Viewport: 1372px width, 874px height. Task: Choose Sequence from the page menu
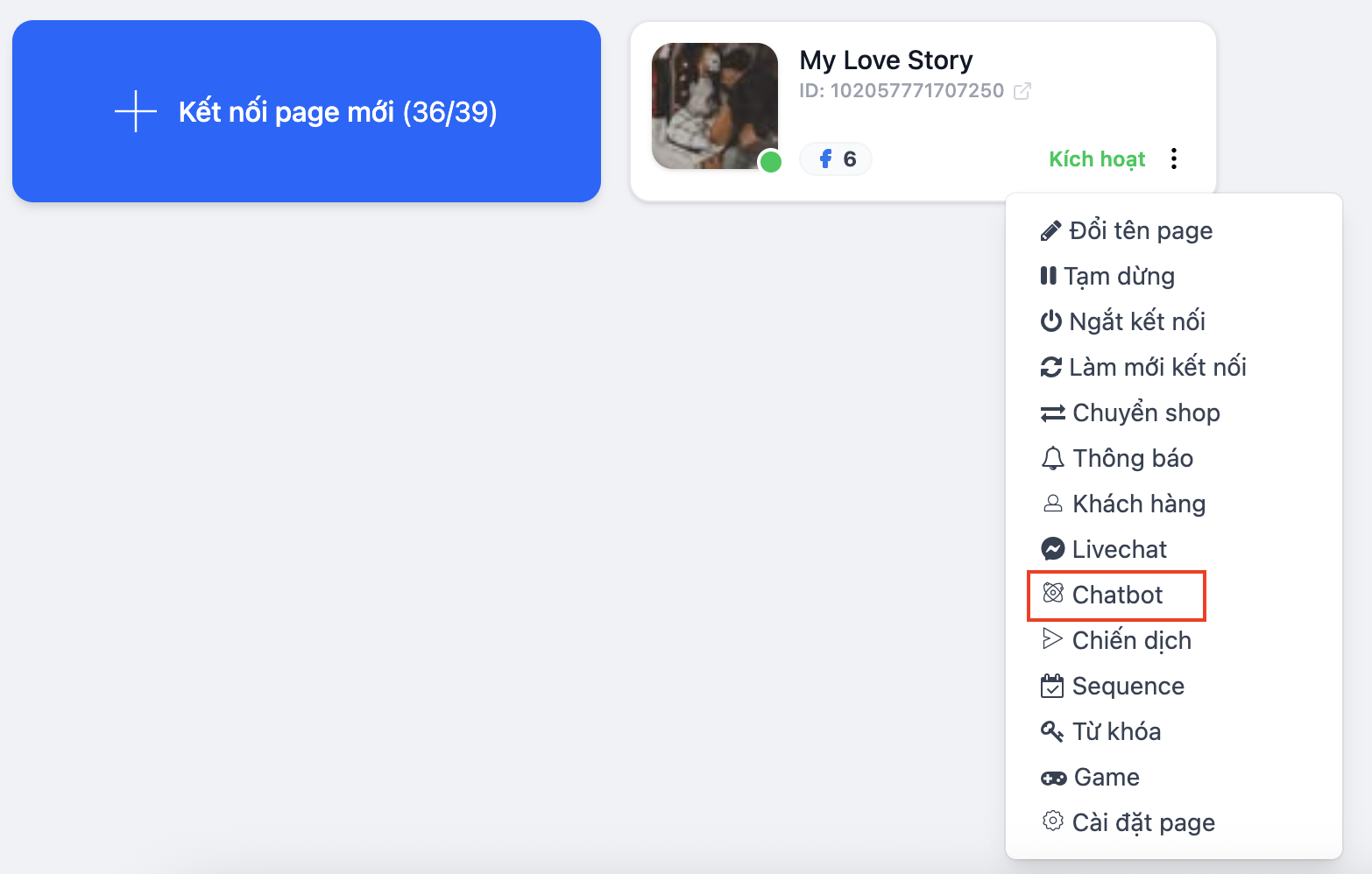tap(1127, 687)
